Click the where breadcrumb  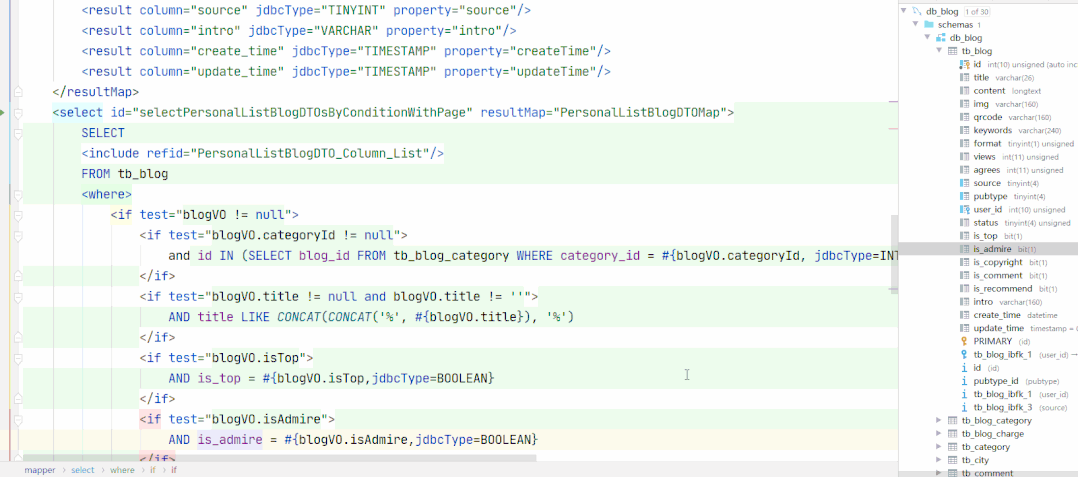coord(122,470)
